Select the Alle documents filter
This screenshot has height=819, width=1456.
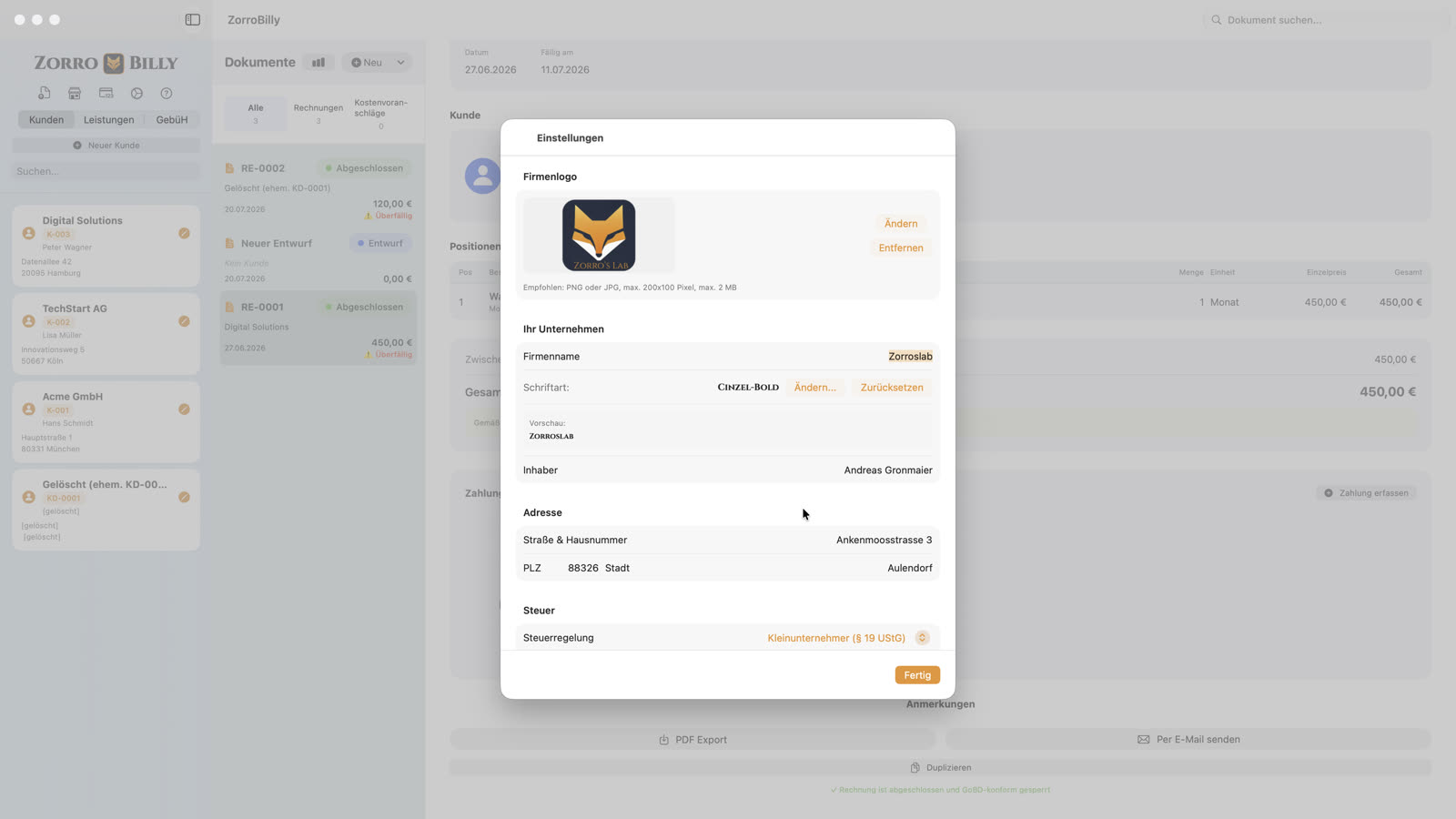click(256, 114)
